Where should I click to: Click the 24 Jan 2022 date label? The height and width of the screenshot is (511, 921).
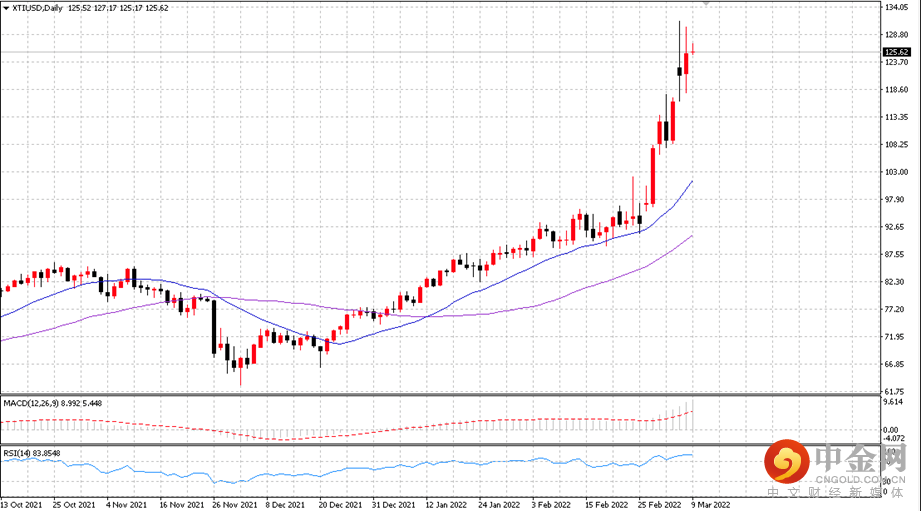(499, 505)
